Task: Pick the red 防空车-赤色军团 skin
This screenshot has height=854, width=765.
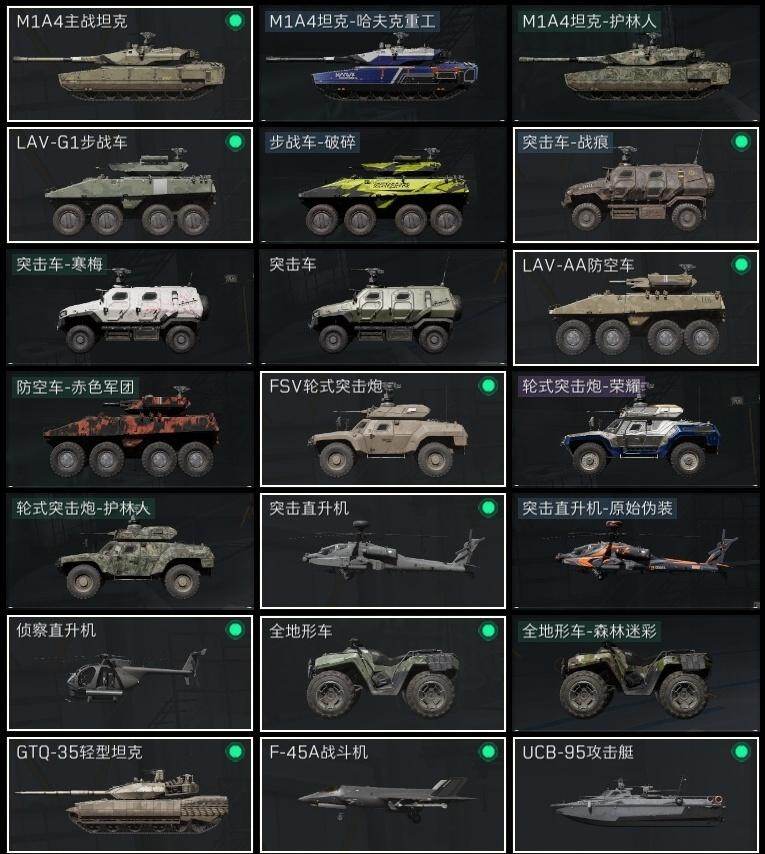Action: [130, 429]
